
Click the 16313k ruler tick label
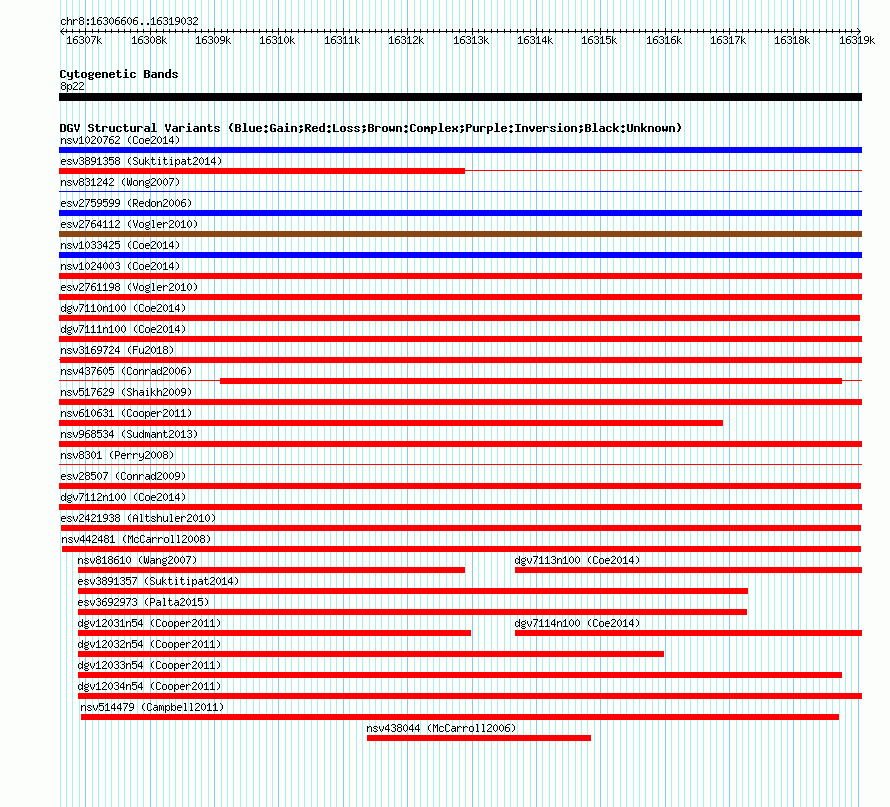coord(471,40)
